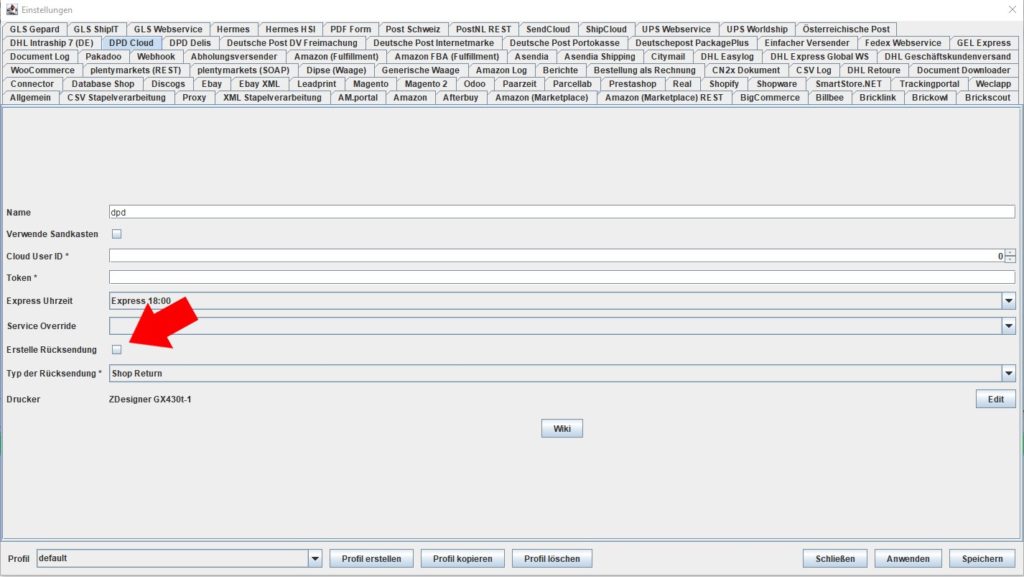Switch to the GLS Gepard tab
Image resolution: width=1024 pixels, height=577 pixels.
(34, 29)
